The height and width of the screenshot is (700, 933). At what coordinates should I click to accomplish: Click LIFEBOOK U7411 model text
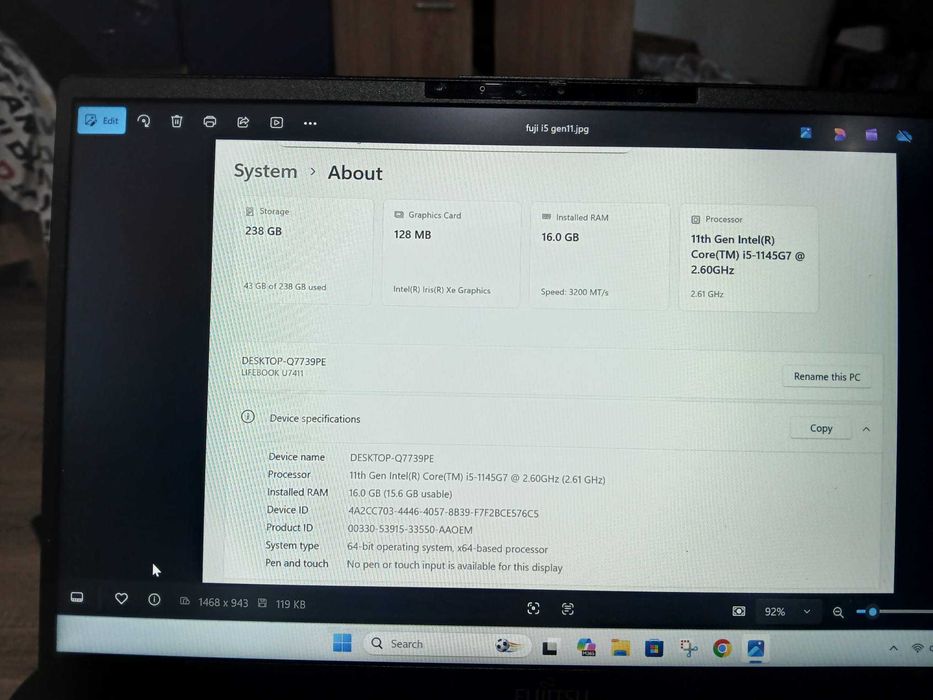(x=273, y=373)
